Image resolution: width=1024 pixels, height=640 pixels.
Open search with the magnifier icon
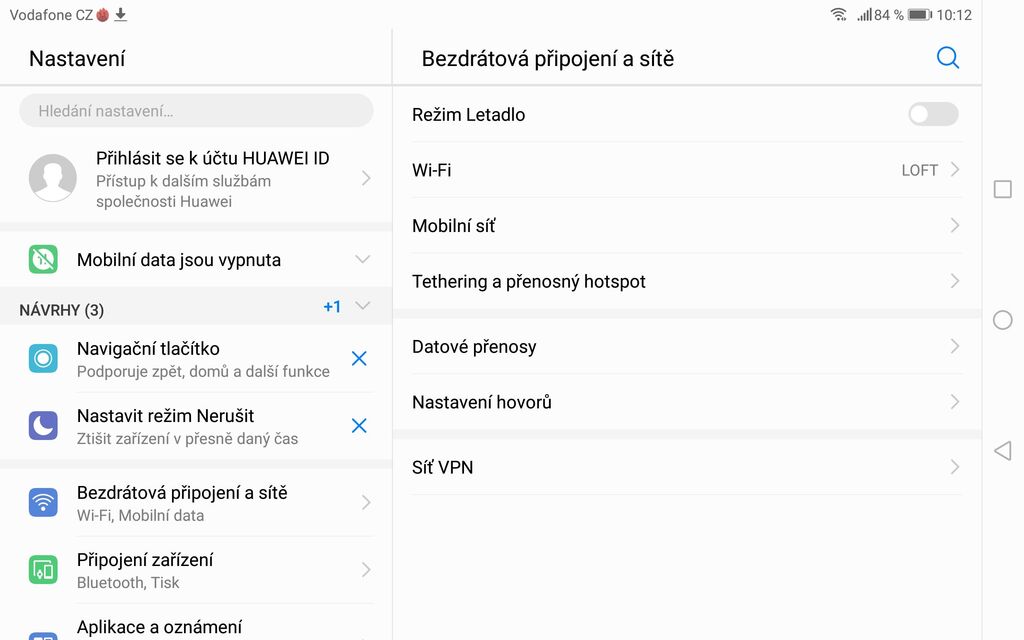click(x=947, y=58)
